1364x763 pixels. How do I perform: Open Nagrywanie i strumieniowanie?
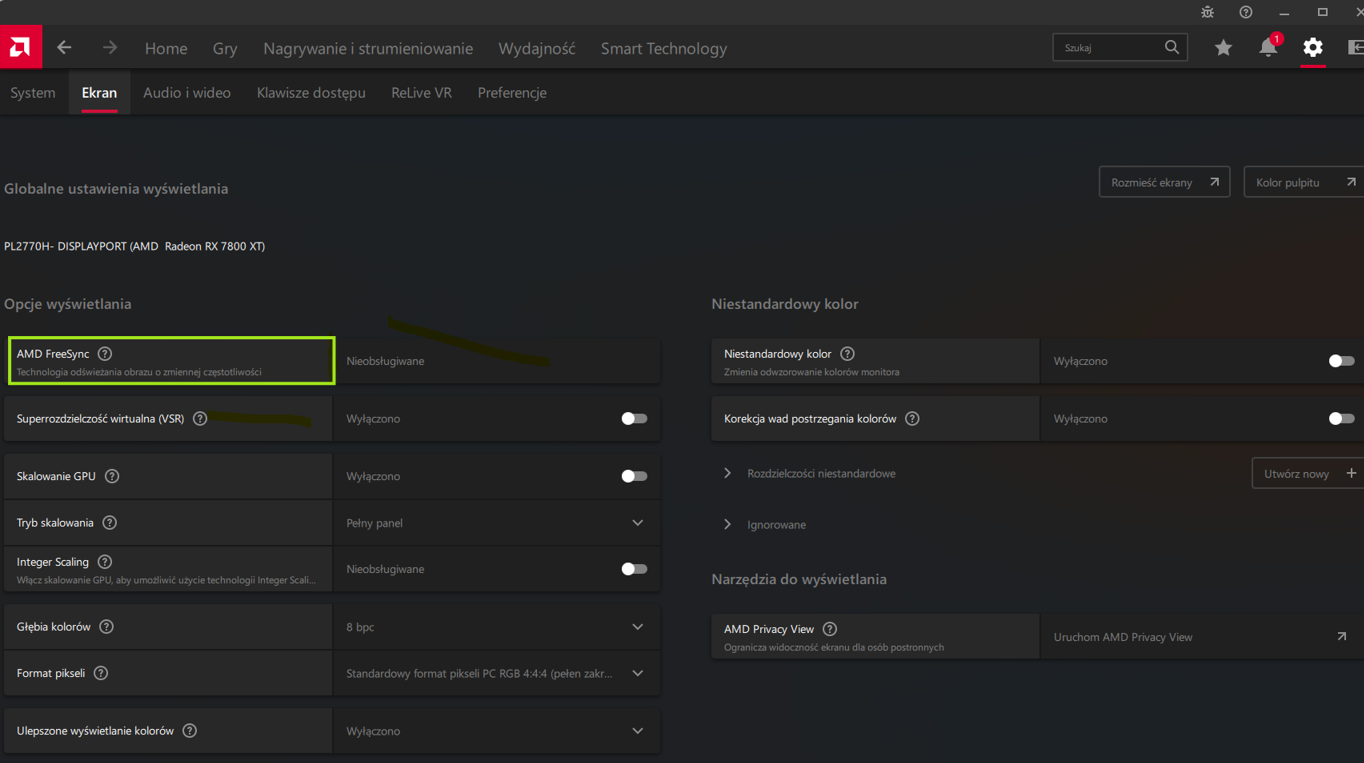(368, 48)
